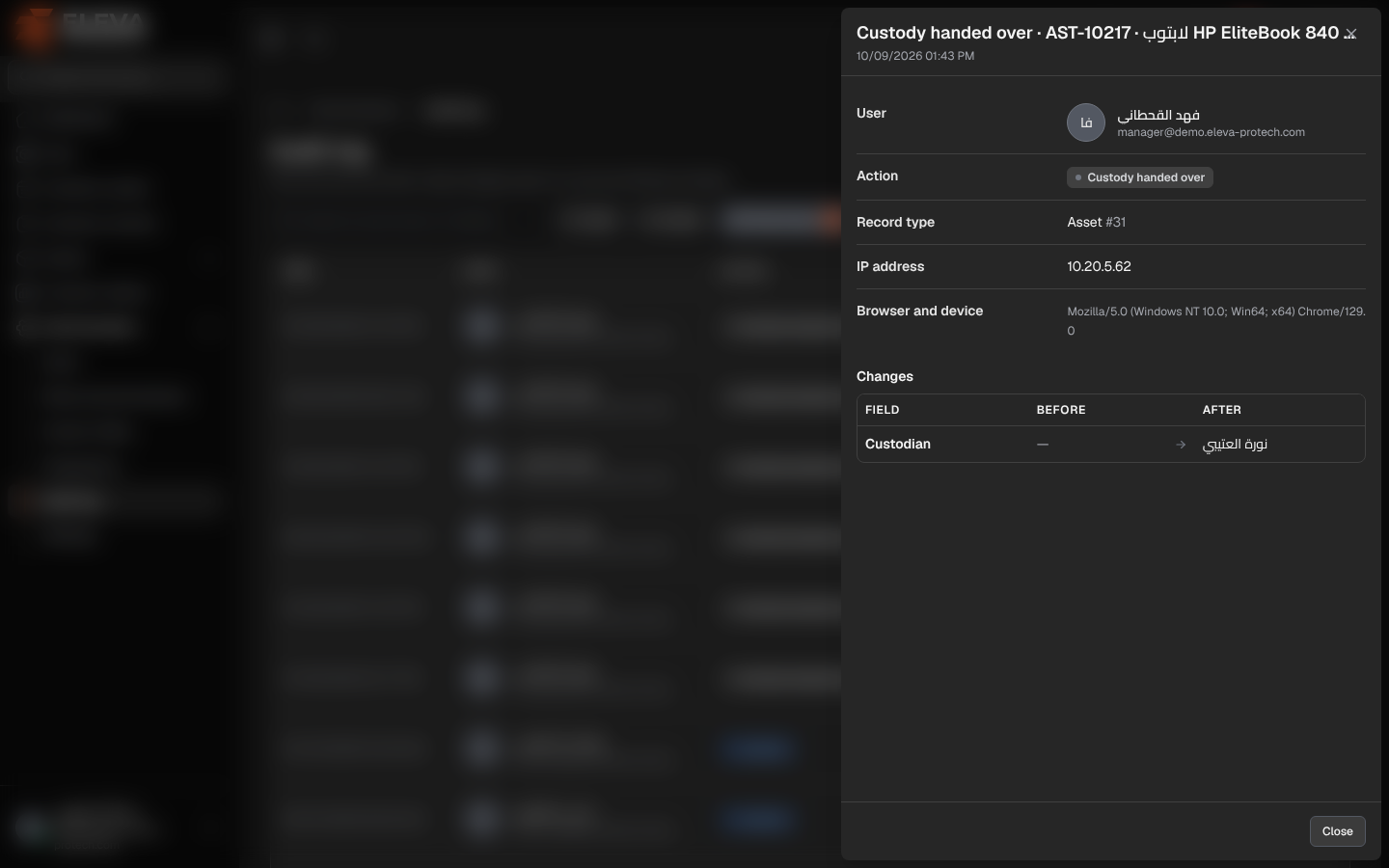Click the 'Action' row label
This screenshot has height=868, width=1389.
[x=877, y=176]
